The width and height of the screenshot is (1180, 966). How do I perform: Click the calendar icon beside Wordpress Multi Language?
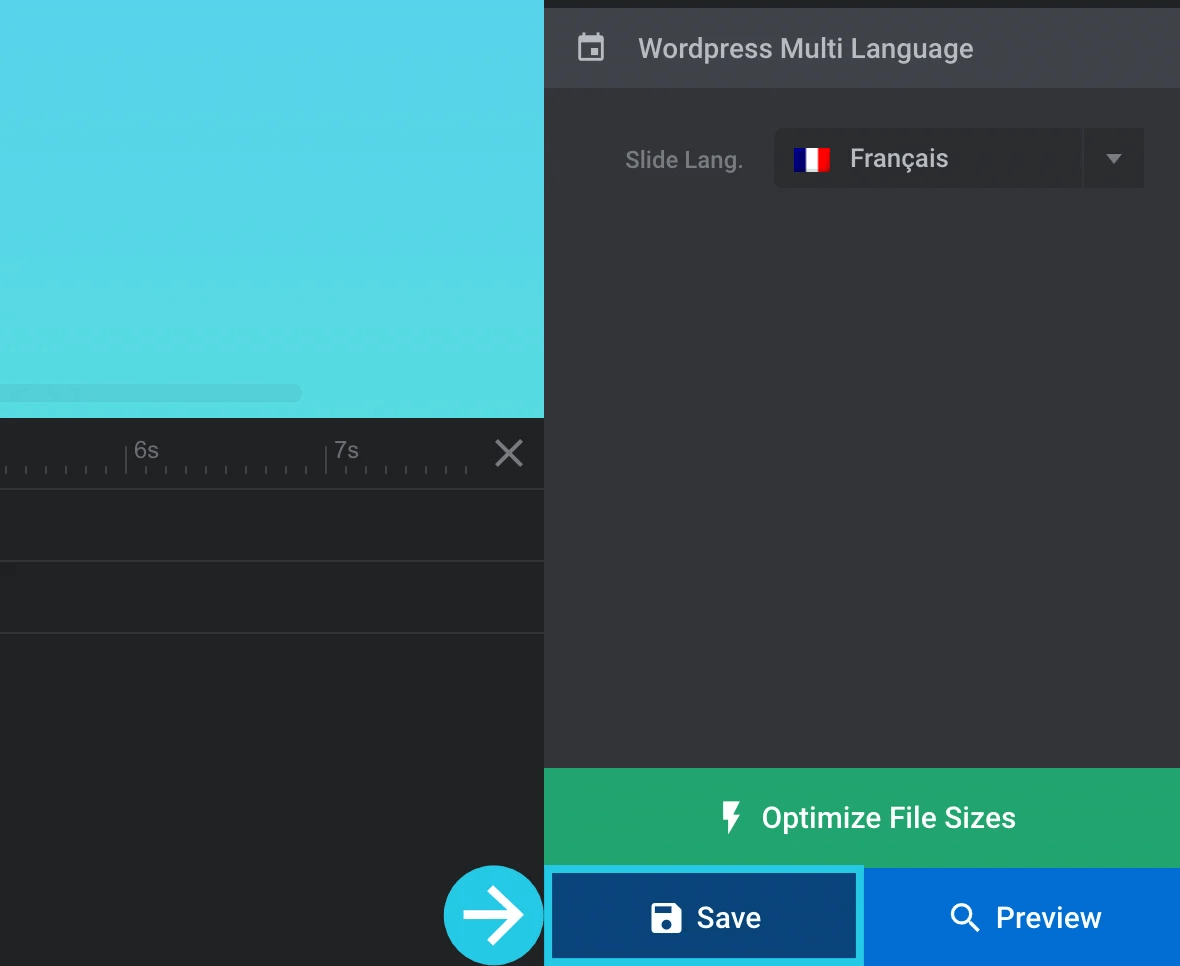(x=591, y=48)
